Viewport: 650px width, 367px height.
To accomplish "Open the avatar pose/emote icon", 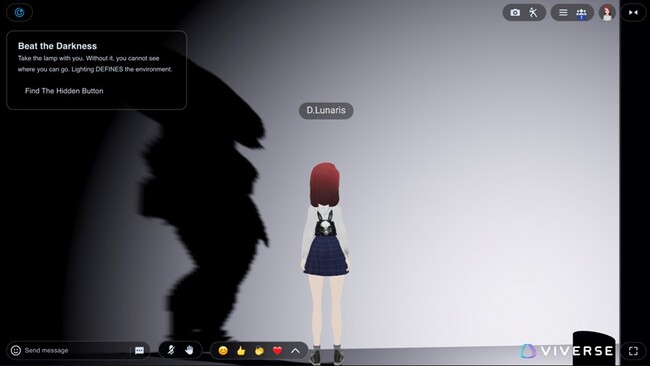I will [x=533, y=12].
